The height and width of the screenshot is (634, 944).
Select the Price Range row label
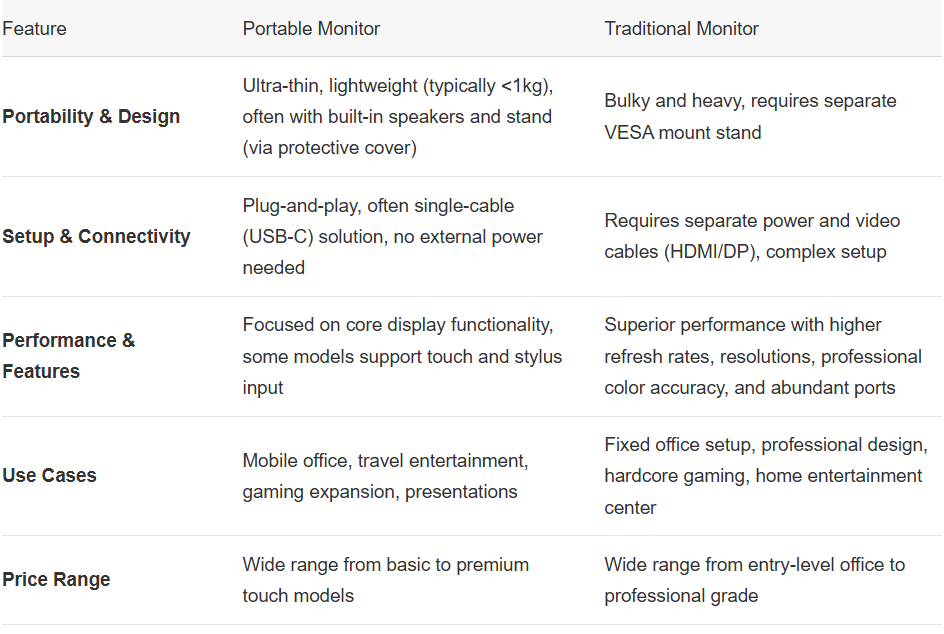pos(56,580)
